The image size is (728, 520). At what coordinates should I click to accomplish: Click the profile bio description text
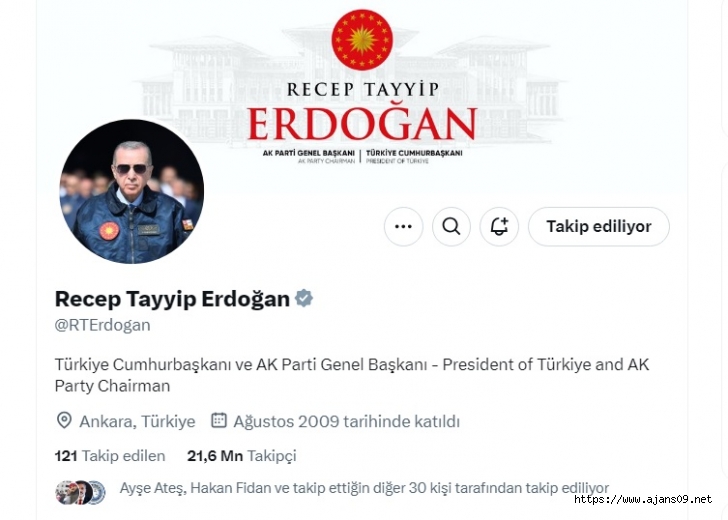(x=352, y=375)
